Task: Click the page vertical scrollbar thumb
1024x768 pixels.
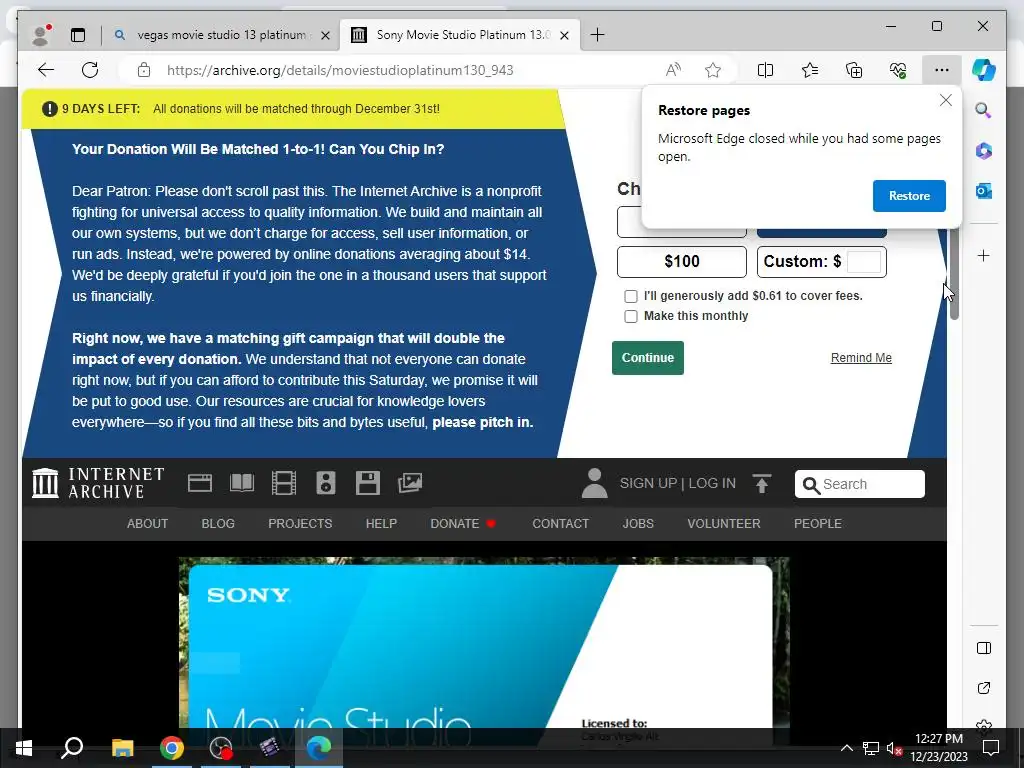Action: pos(954,274)
